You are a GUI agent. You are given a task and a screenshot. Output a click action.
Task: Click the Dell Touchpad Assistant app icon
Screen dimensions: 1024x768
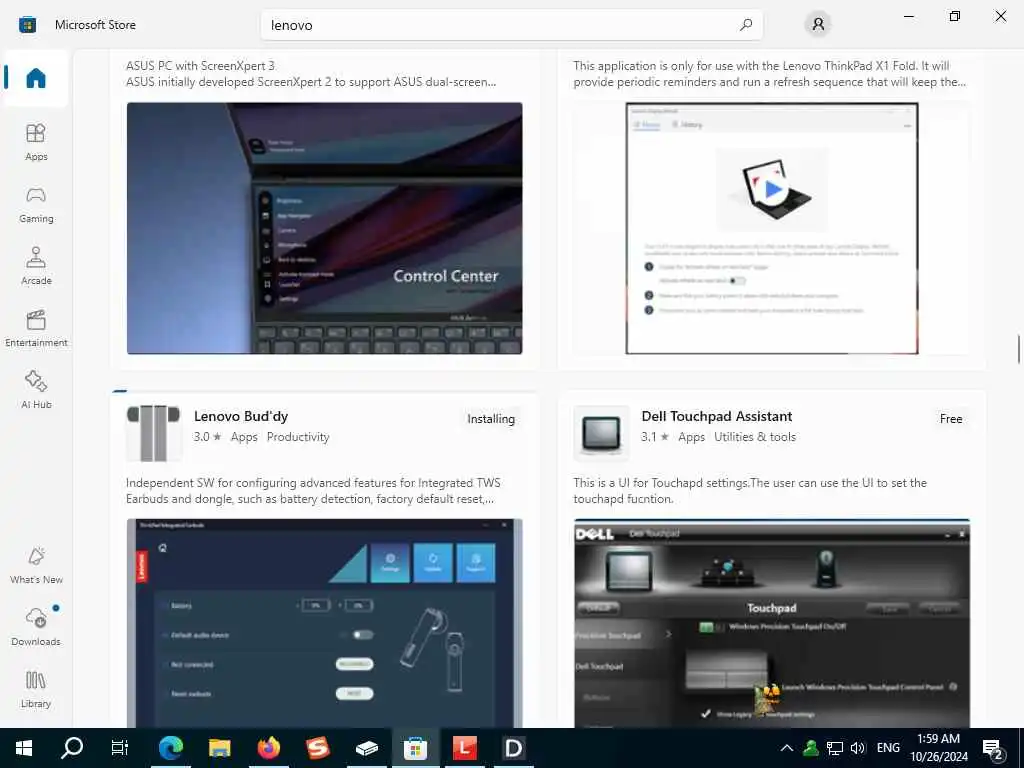601,434
